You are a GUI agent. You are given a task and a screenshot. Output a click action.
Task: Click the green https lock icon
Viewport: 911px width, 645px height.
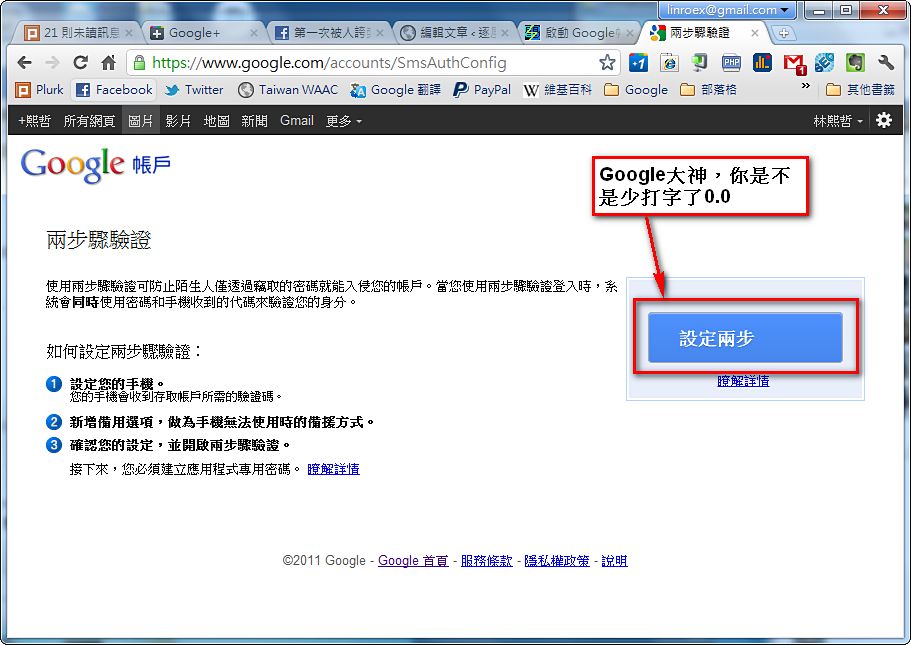(x=138, y=63)
